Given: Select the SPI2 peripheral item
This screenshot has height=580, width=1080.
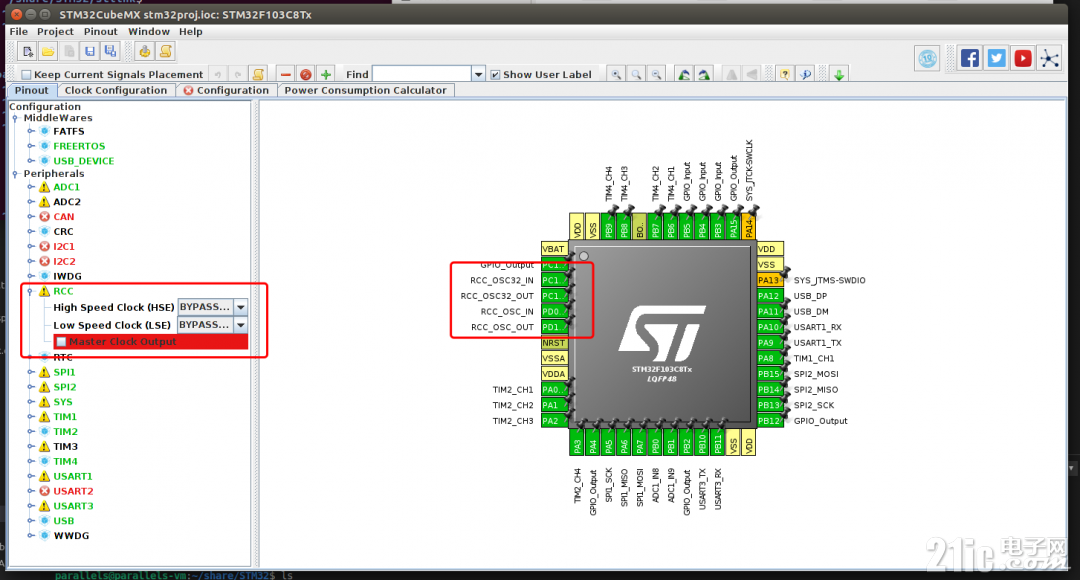Looking at the screenshot, I should (65, 387).
